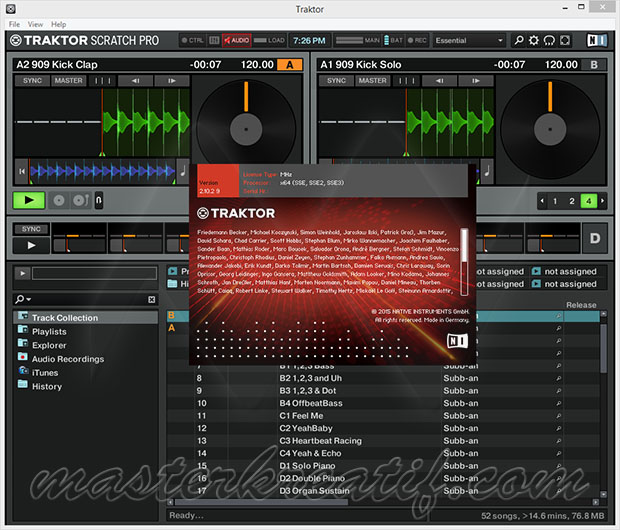620x530 pixels.
Task: Click the credits scrollbar in About dialog
Action: click(x=464, y=262)
